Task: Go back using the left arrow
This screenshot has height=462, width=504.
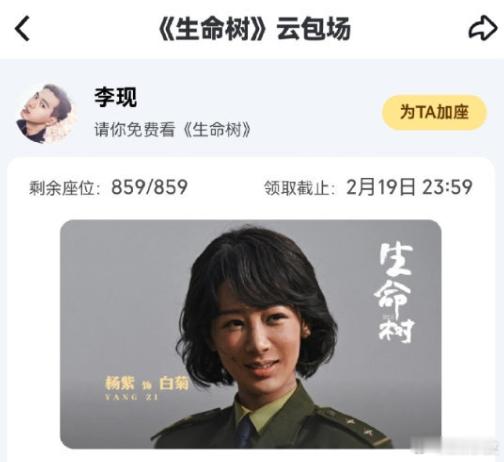Action: coord(23,28)
